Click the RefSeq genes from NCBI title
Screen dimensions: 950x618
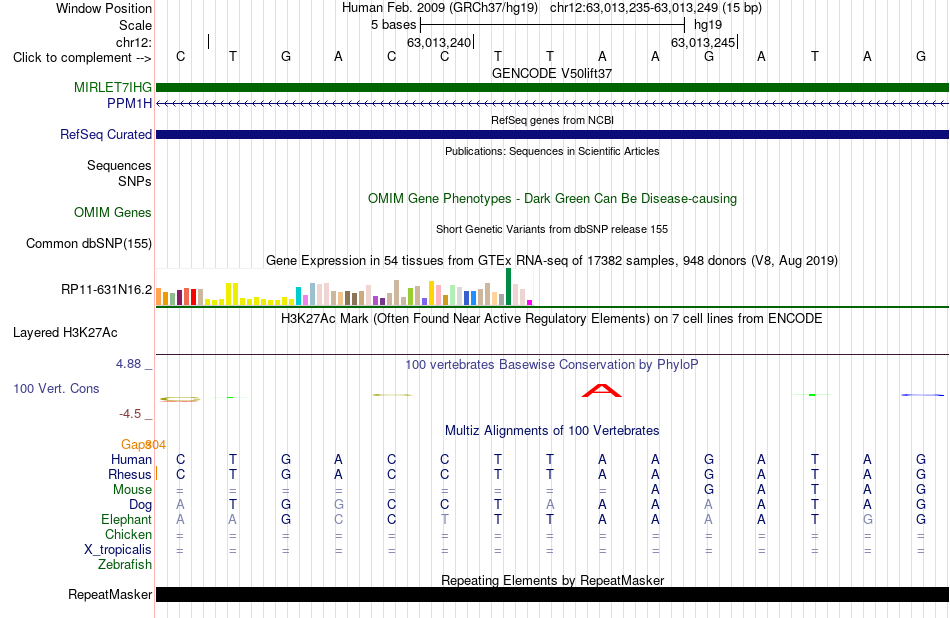pos(552,120)
